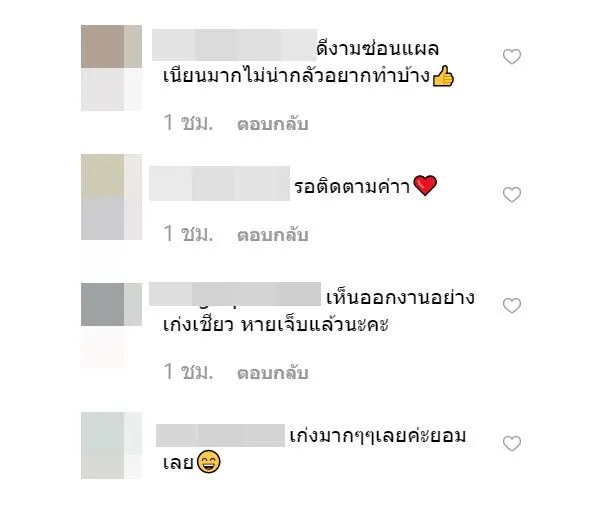Open first commenter's blurred profile picture
The image size is (601, 532).
pos(111,68)
